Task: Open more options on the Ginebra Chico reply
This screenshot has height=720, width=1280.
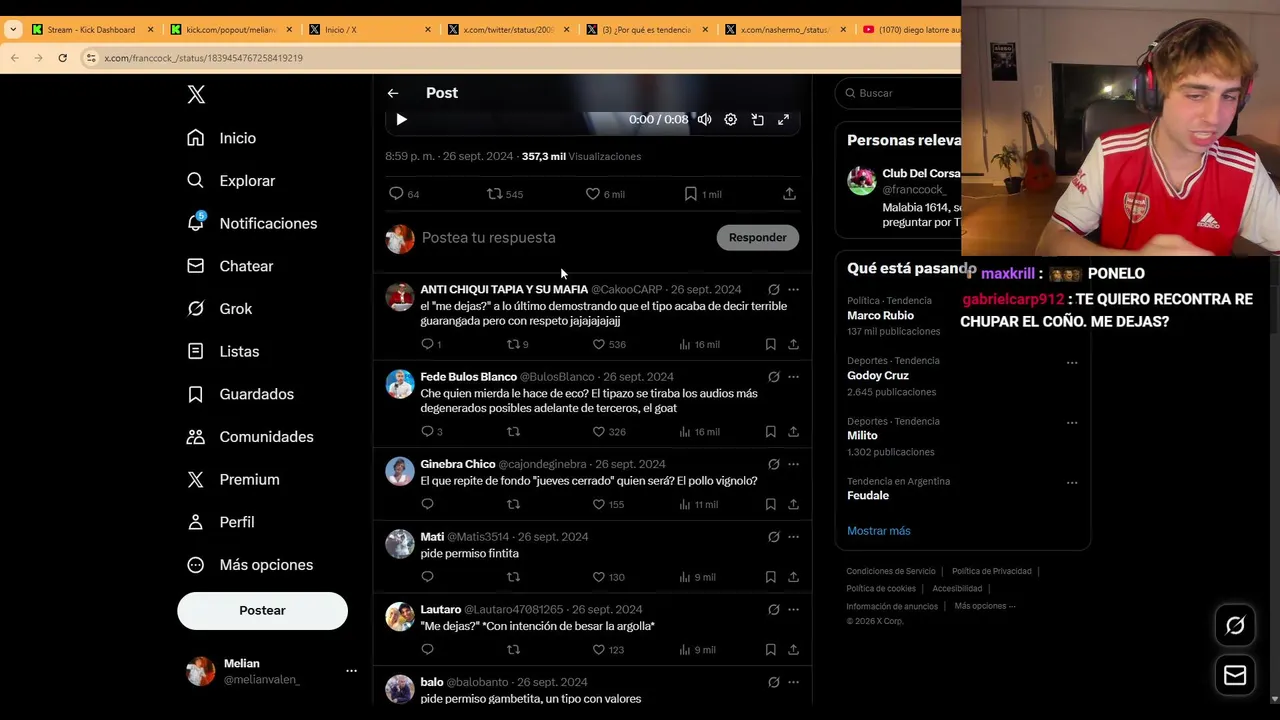Action: [793, 464]
